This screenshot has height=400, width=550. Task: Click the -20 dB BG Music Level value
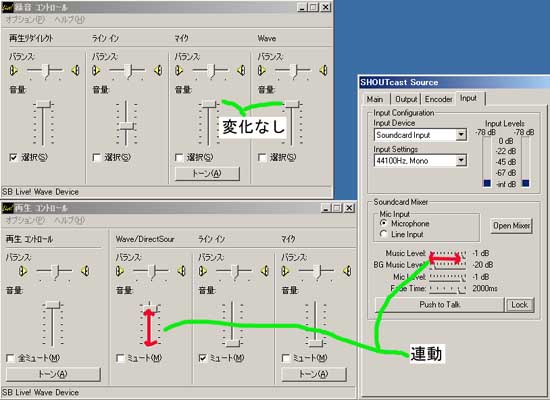point(483,265)
